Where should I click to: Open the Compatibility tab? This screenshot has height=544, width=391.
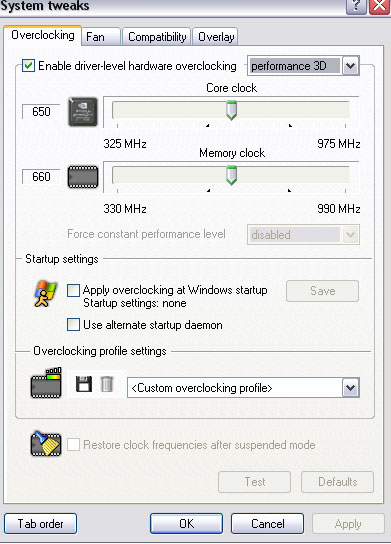[157, 37]
